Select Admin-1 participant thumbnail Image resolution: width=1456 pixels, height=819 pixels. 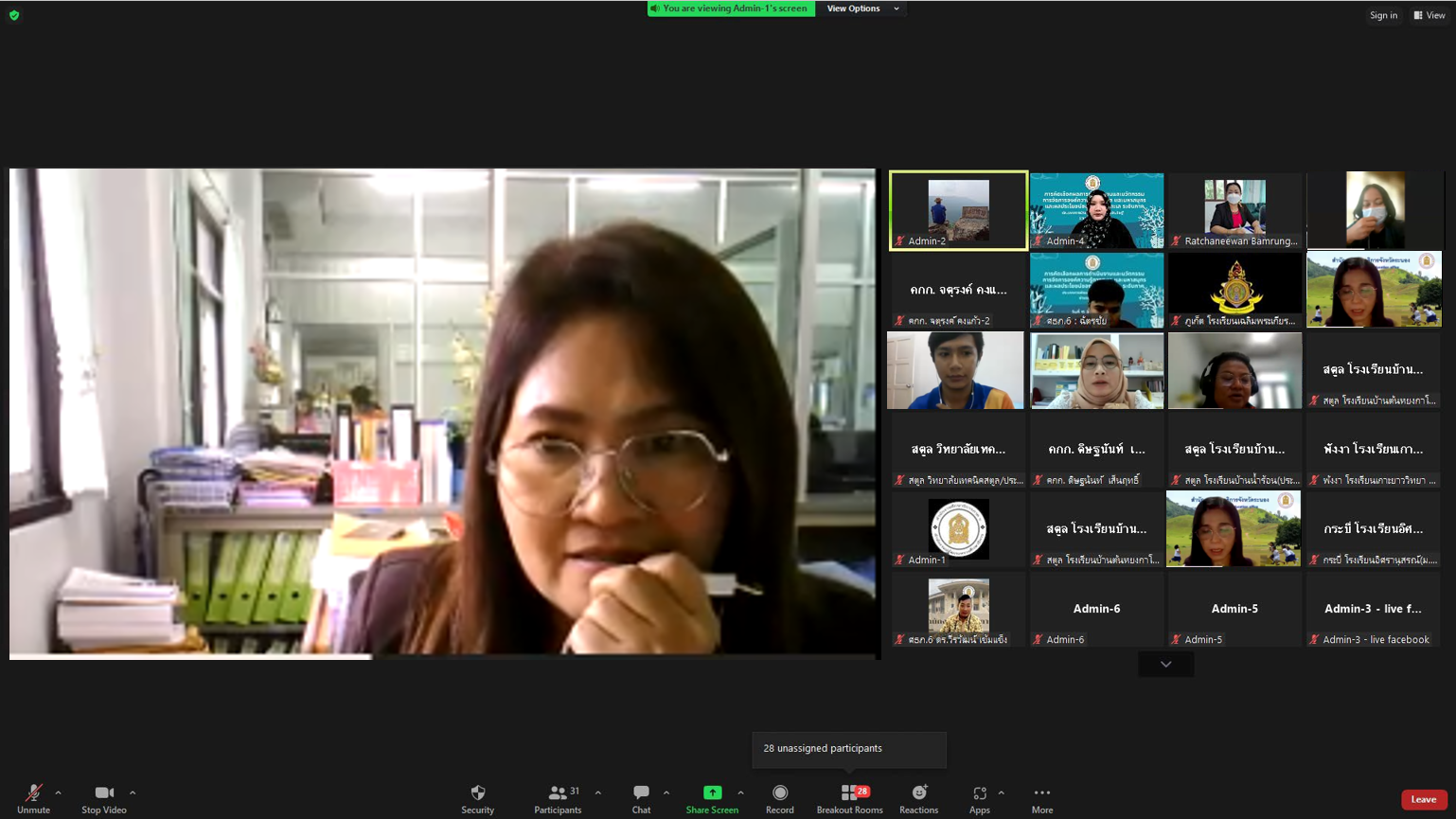tap(958, 528)
